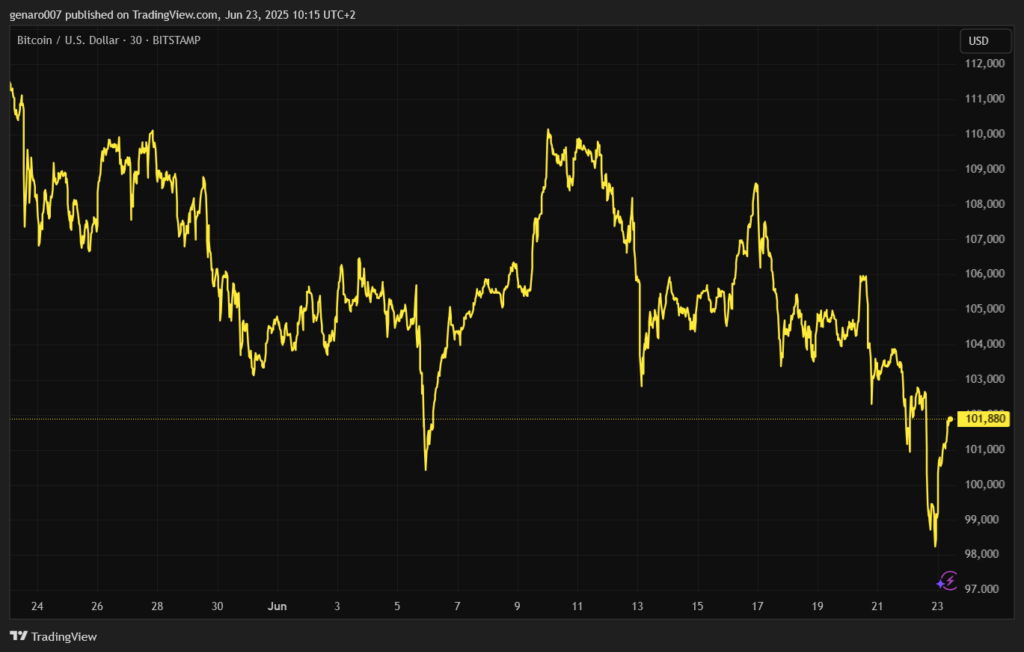Click the purple lightning bolt icon
Viewport: 1024px width, 652px height.
pyautogui.click(x=946, y=581)
